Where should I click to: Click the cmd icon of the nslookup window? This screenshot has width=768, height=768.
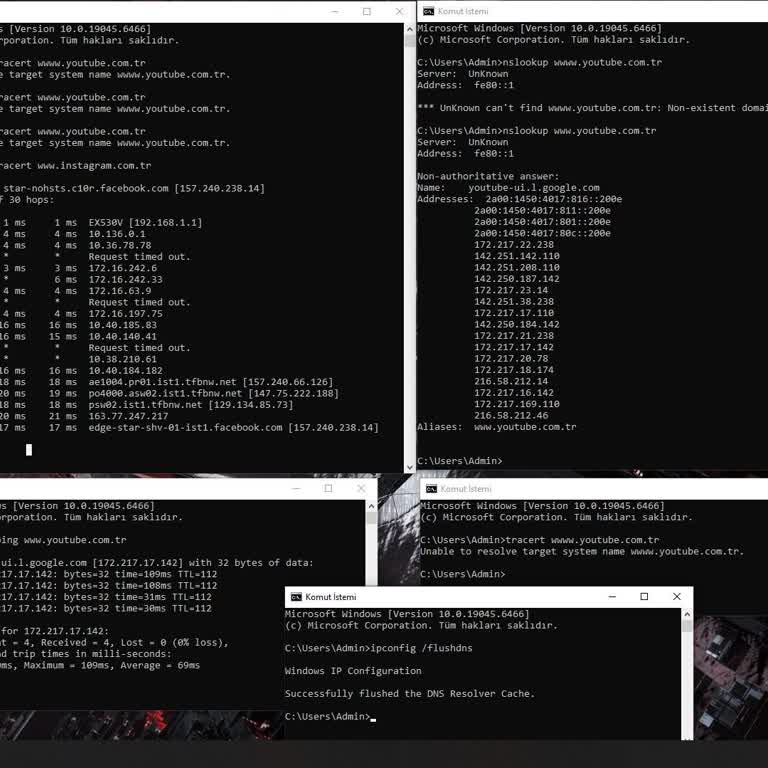[x=428, y=11]
